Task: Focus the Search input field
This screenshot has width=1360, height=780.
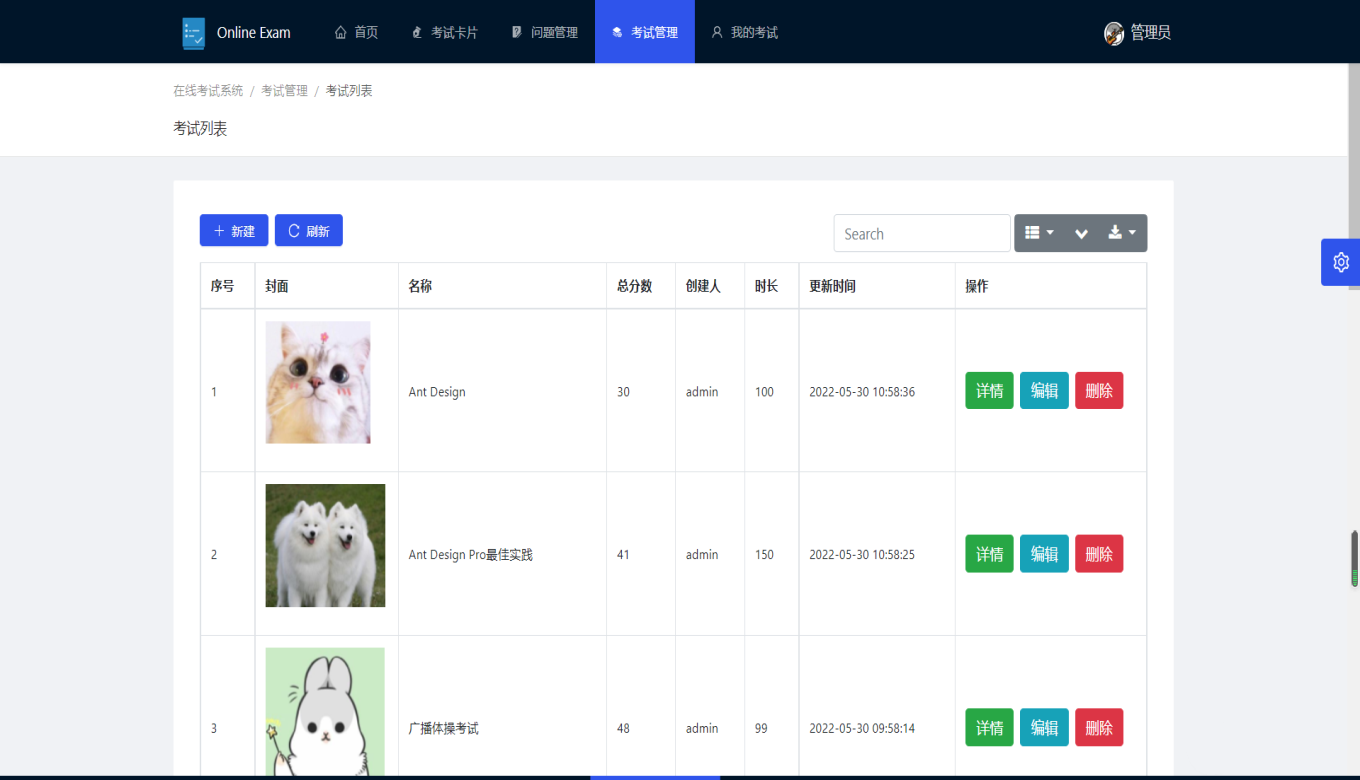Action: click(922, 233)
